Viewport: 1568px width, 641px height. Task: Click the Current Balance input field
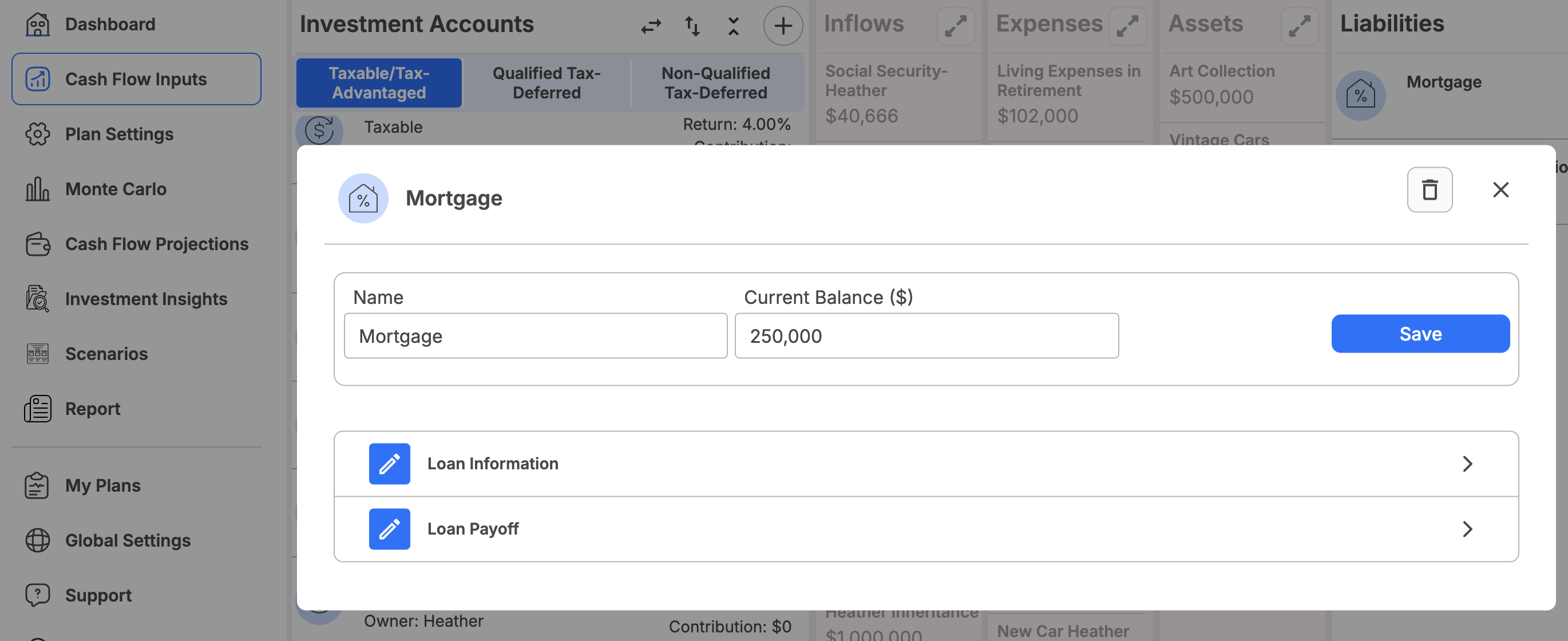pyautogui.click(x=926, y=335)
